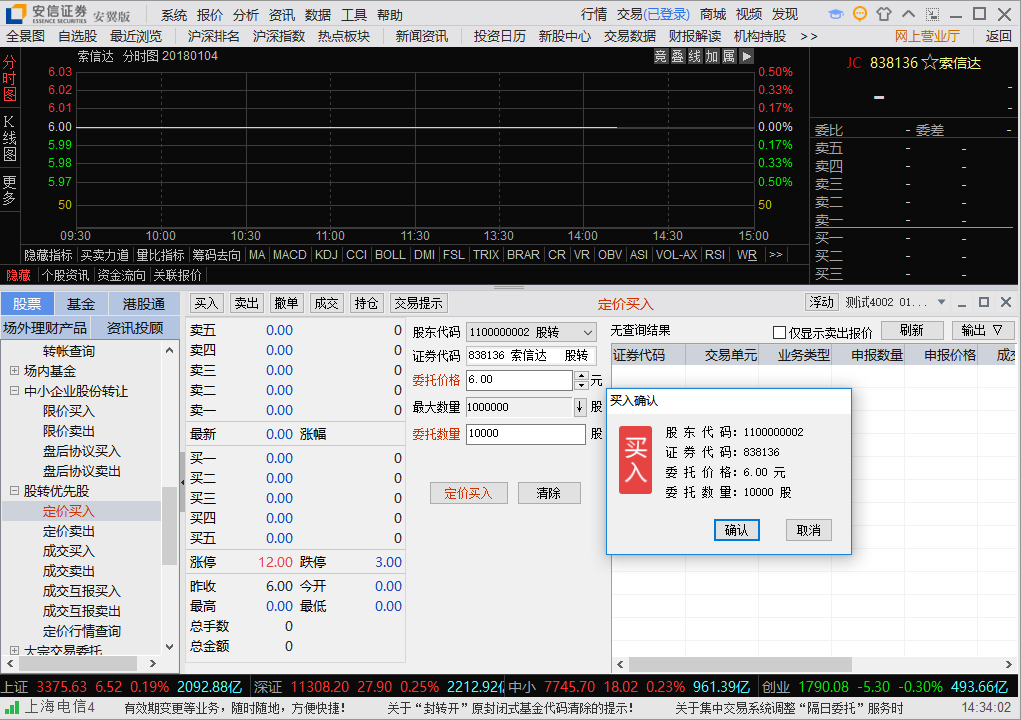Switch to the K线图 view toggle
Screen dimensions: 1021x720
click(x=10, y=138)
